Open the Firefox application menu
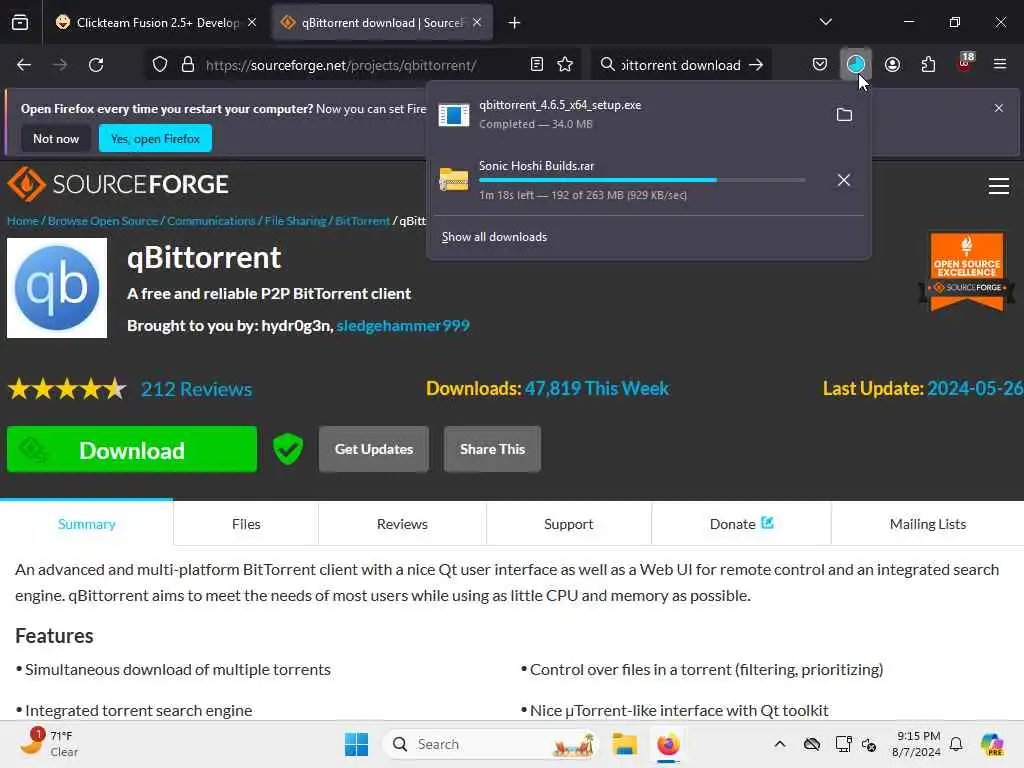The image size is (1024, 768). click(1000, 65)
